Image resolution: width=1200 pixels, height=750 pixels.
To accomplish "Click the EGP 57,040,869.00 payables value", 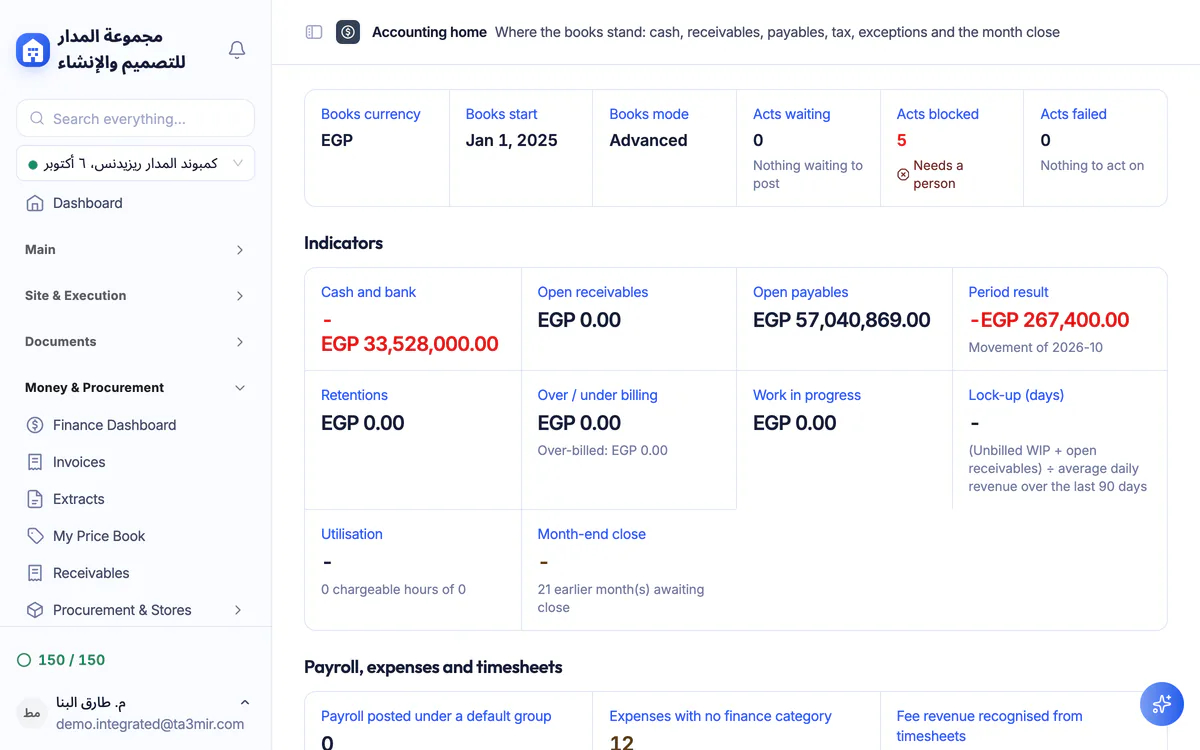I will click(841, 320).
